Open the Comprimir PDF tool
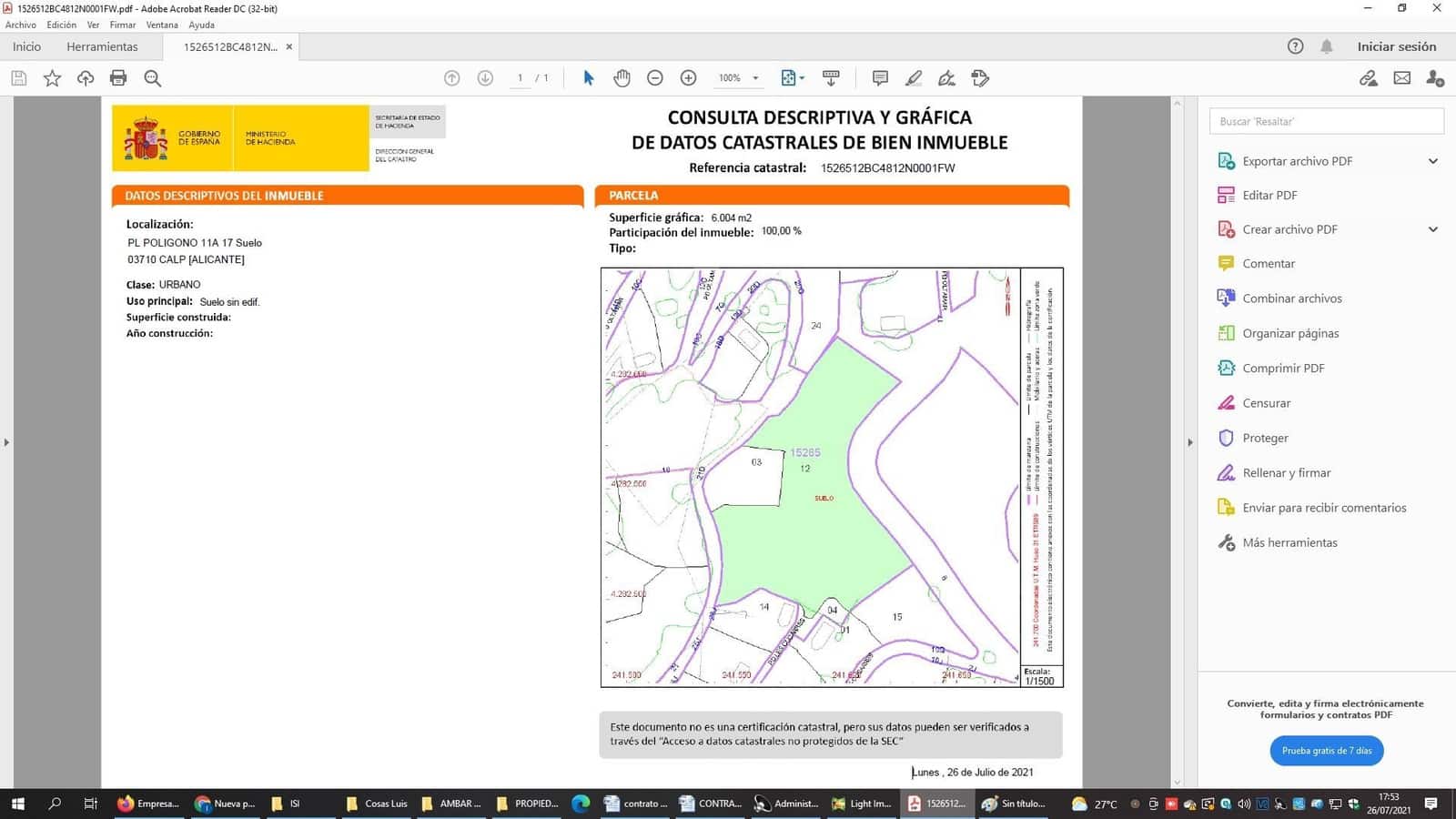 point(1281,368)
